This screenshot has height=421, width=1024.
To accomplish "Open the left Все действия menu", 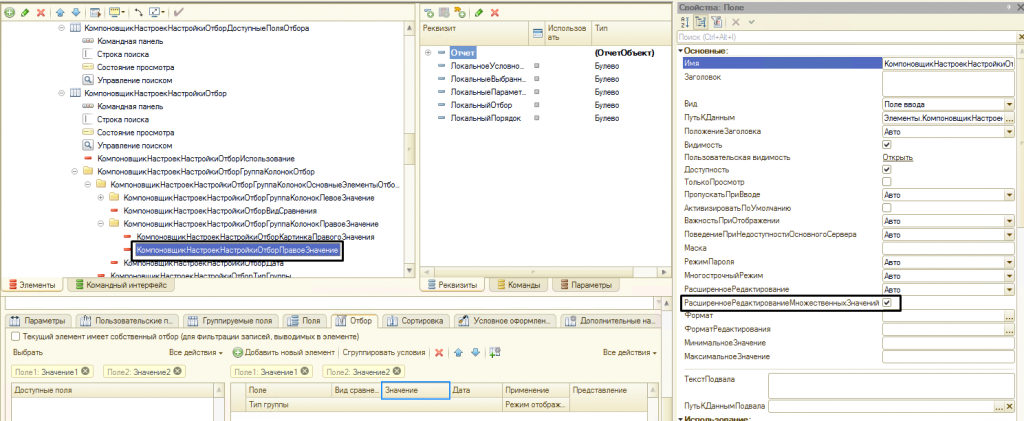I will tap(196, 352).
